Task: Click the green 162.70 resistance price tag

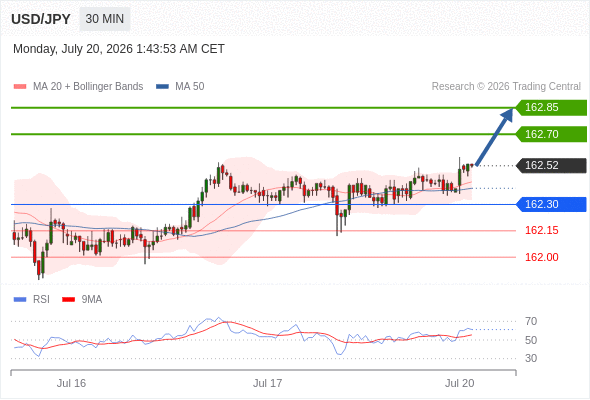Action: tap(551, 134)
